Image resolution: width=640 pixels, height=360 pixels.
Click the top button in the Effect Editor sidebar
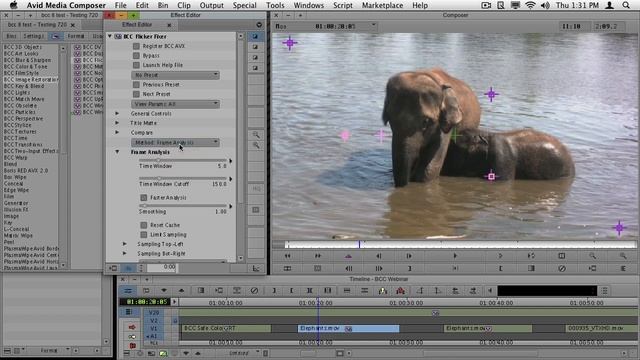[256, 36]
